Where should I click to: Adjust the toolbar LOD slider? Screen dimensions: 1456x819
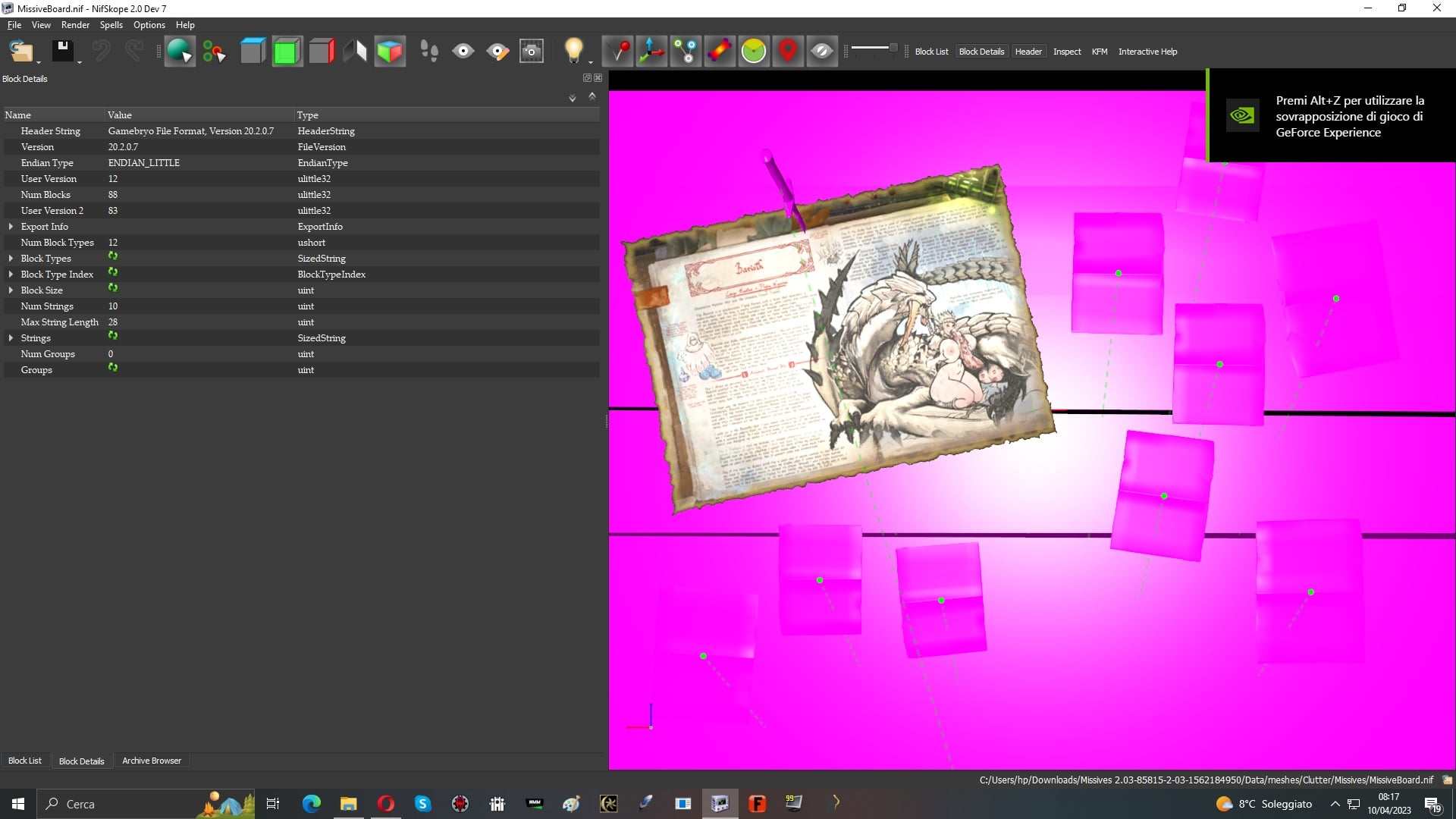pos(874,48)
